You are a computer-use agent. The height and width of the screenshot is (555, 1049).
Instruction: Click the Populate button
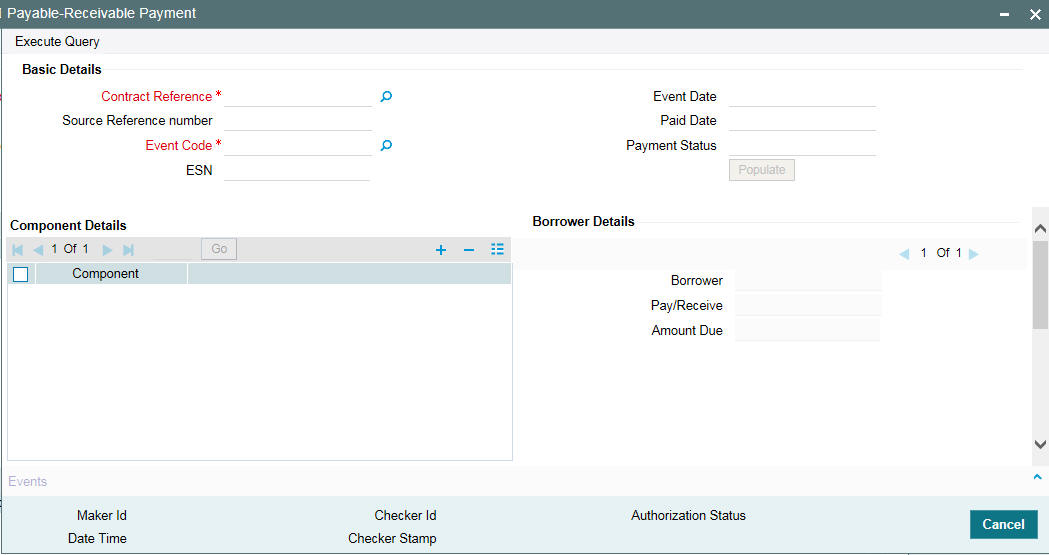point(761,170)
